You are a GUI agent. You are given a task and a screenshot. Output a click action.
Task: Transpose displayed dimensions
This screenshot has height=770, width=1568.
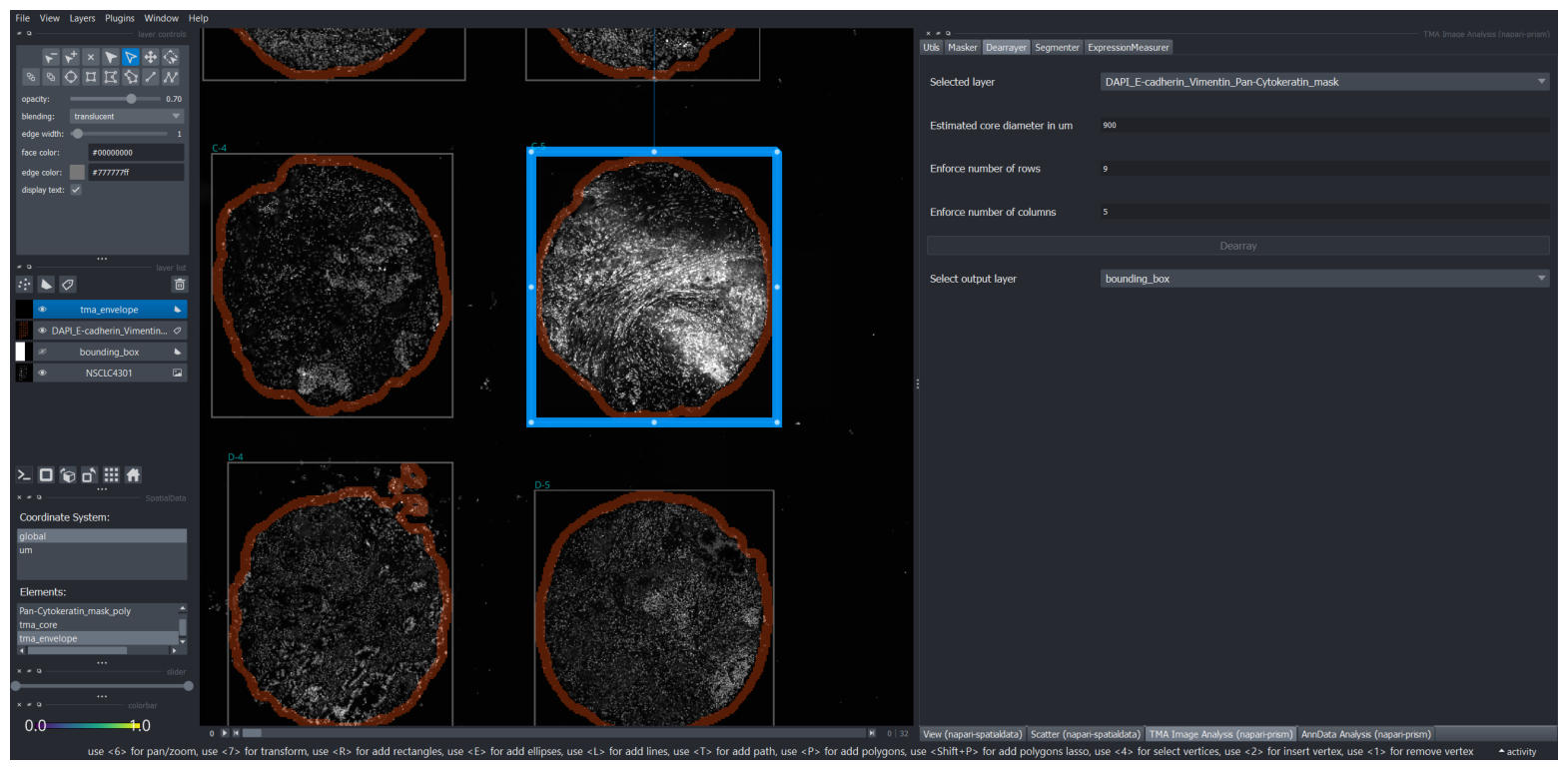pyautogui.click(x=89, y=475)
